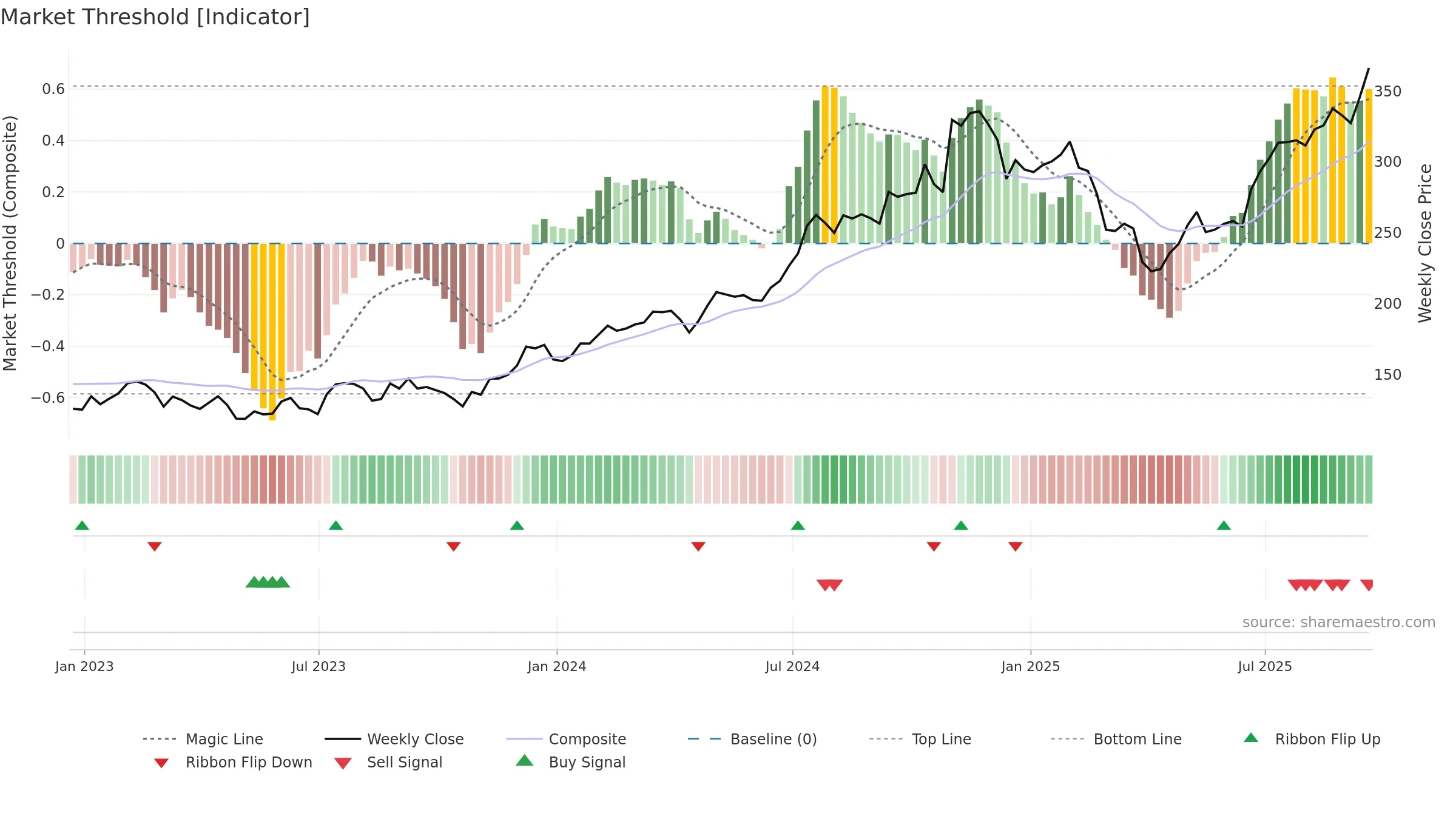Toggle the Weekly Close legend entry
The image size is (1456, 819).
(394, 739)
